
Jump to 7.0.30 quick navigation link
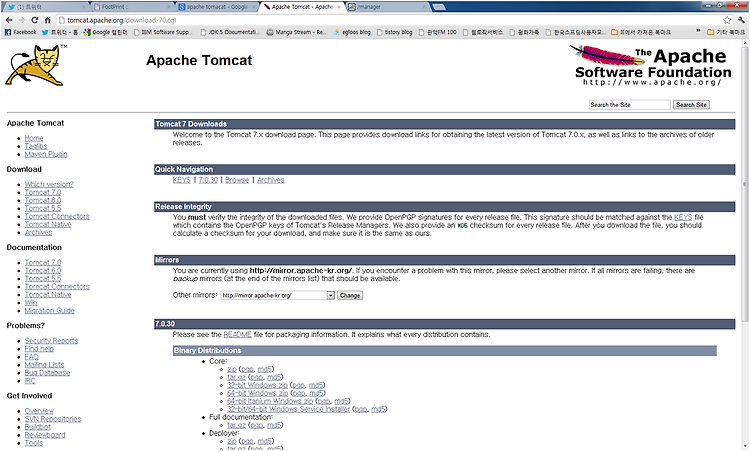pos(208,180)
